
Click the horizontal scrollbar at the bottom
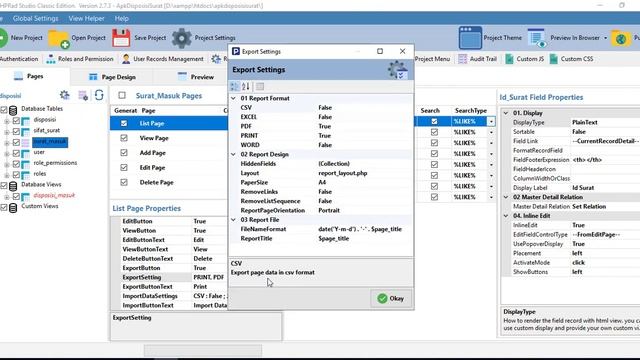click(203, 350)
